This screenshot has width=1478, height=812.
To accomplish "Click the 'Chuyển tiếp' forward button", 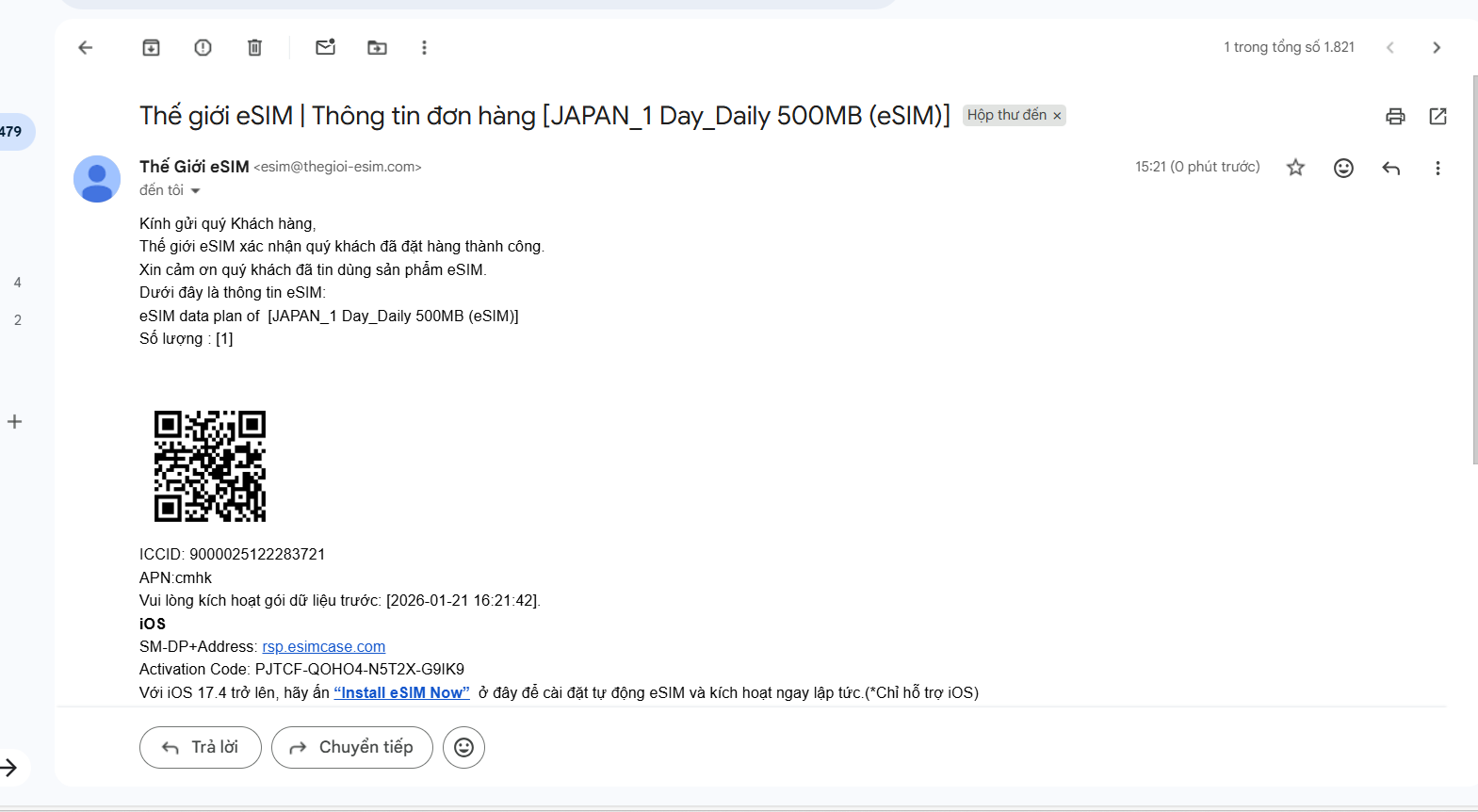I will point(352,747).
